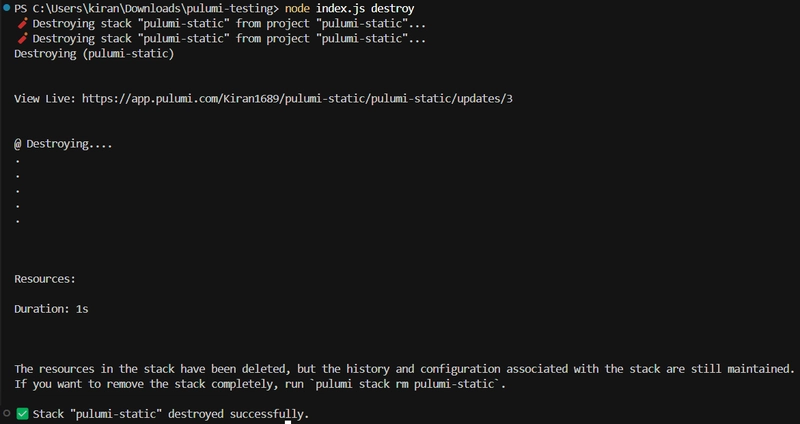Click the "View Live:" label

click(x=45, y=98)
